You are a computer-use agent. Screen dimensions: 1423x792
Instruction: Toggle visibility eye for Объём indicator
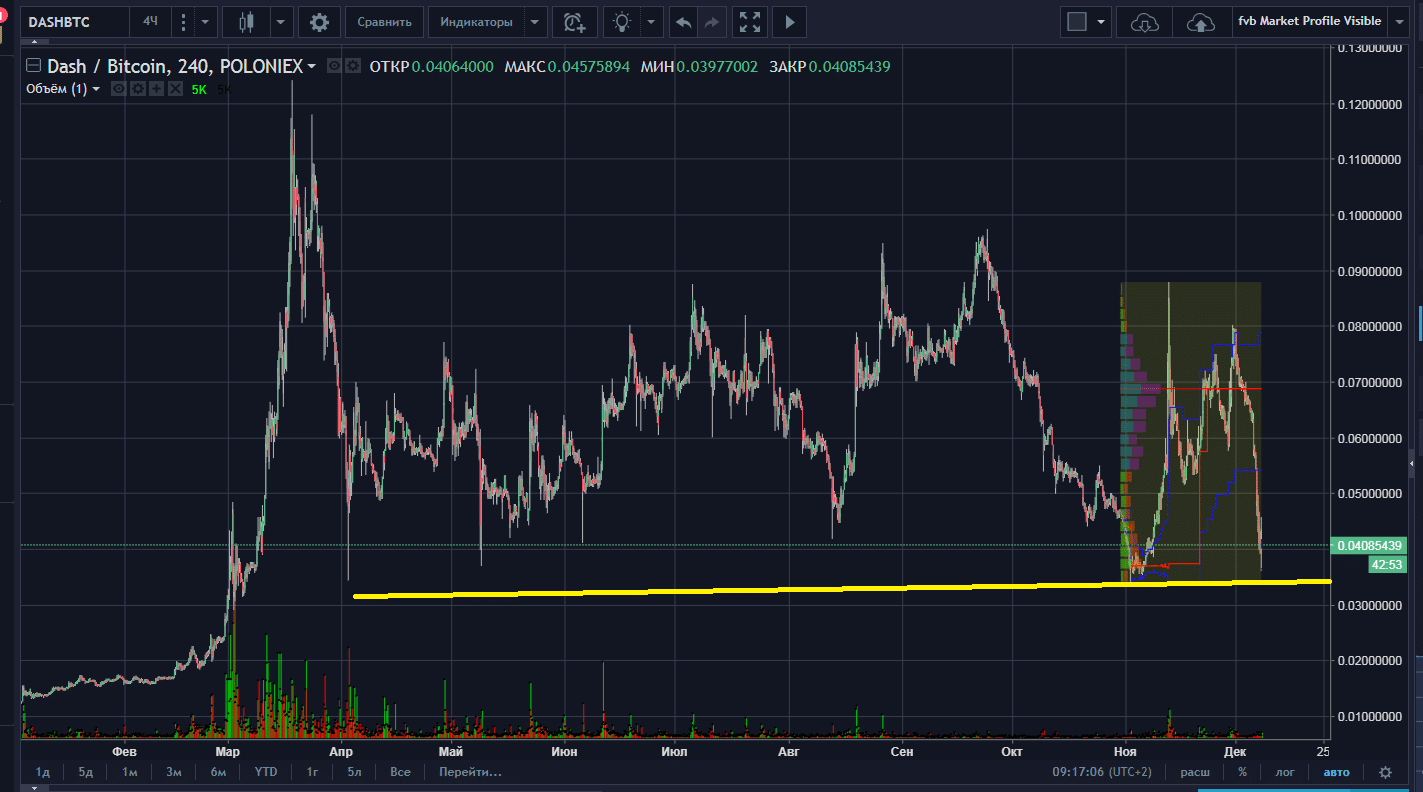click(118, 89)
